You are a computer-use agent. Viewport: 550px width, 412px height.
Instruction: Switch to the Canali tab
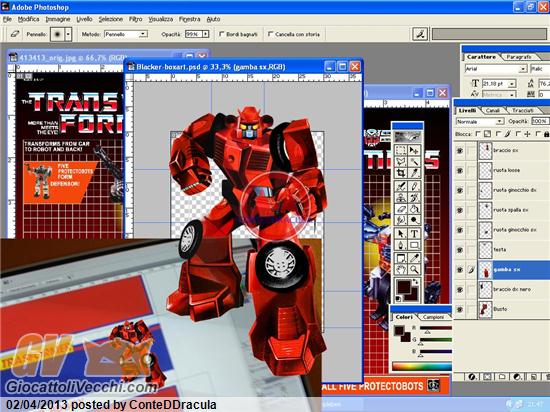click(492, 110)
